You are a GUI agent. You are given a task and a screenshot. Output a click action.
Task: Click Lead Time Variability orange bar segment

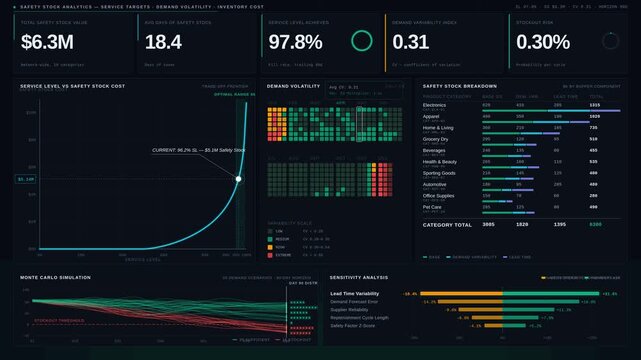pyautogui.click(x=462, y=293)
